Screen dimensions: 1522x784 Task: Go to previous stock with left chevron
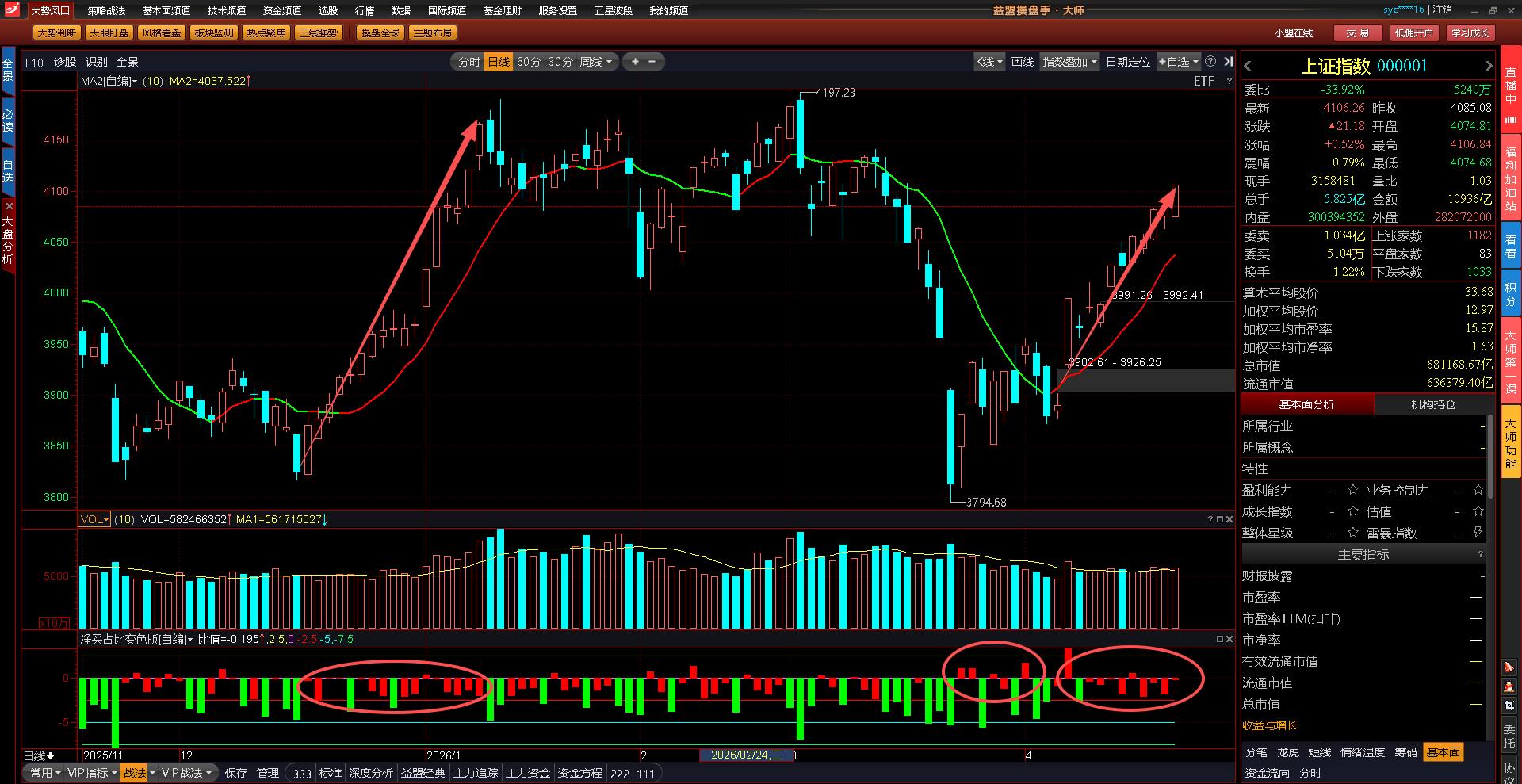pyautogui.click(x=1248, y=66)
